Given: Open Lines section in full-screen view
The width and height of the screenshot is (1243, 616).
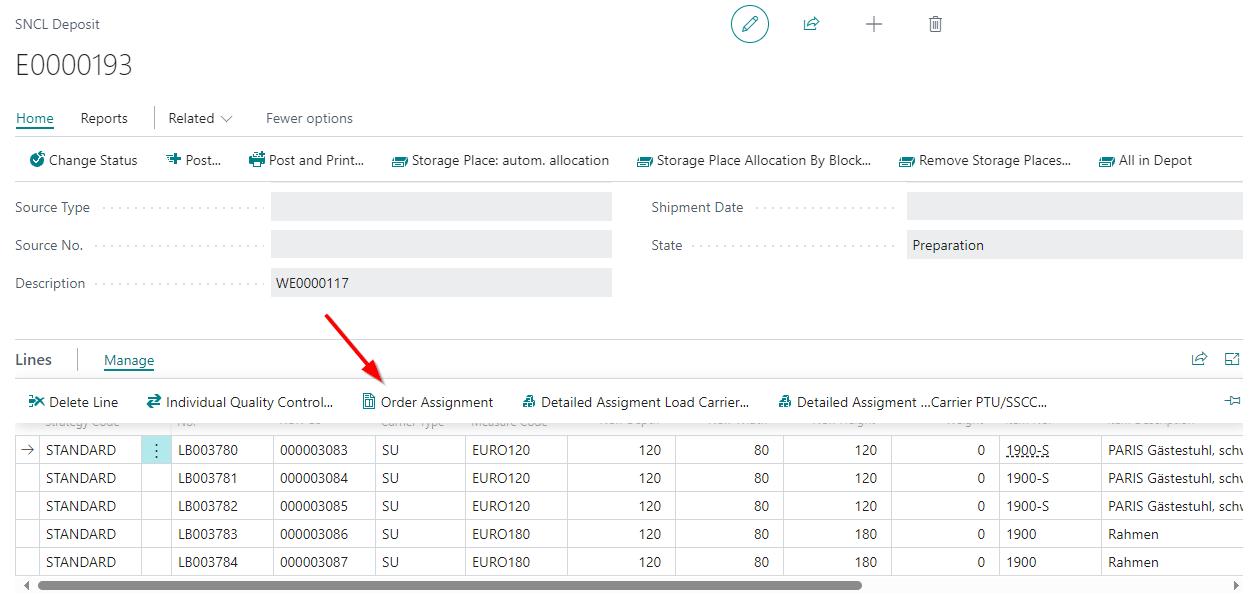Looking at the screenshot, I should click(x=1232, y=360).
